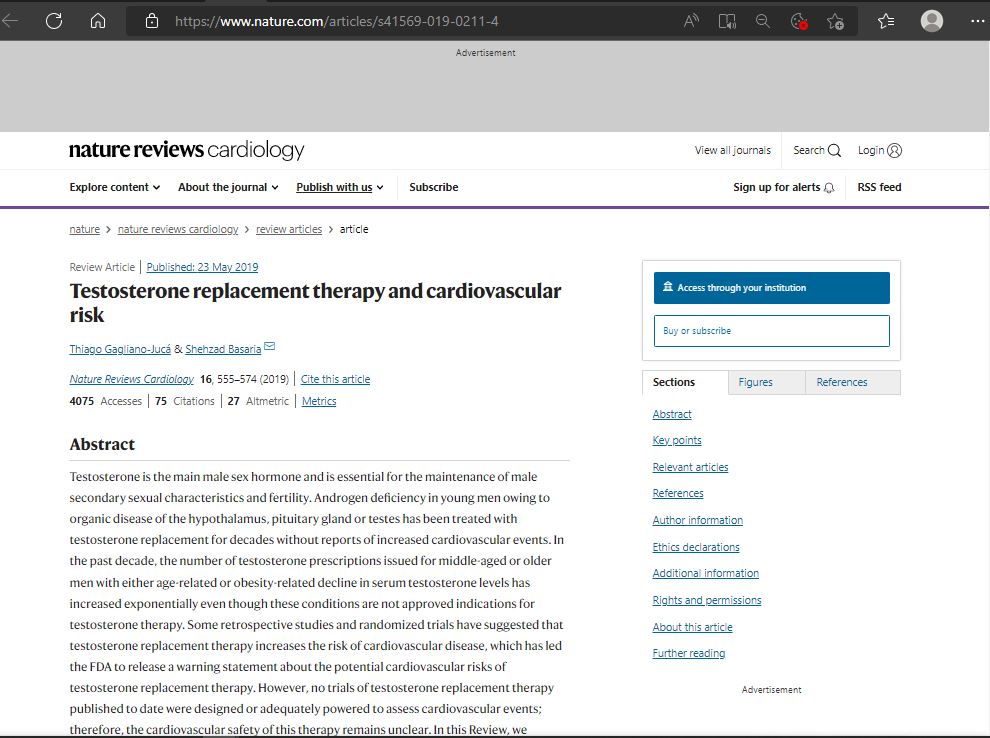Click Published: 23 May 2019 link
Screen dimensions: 990x738
pos(202,267)
